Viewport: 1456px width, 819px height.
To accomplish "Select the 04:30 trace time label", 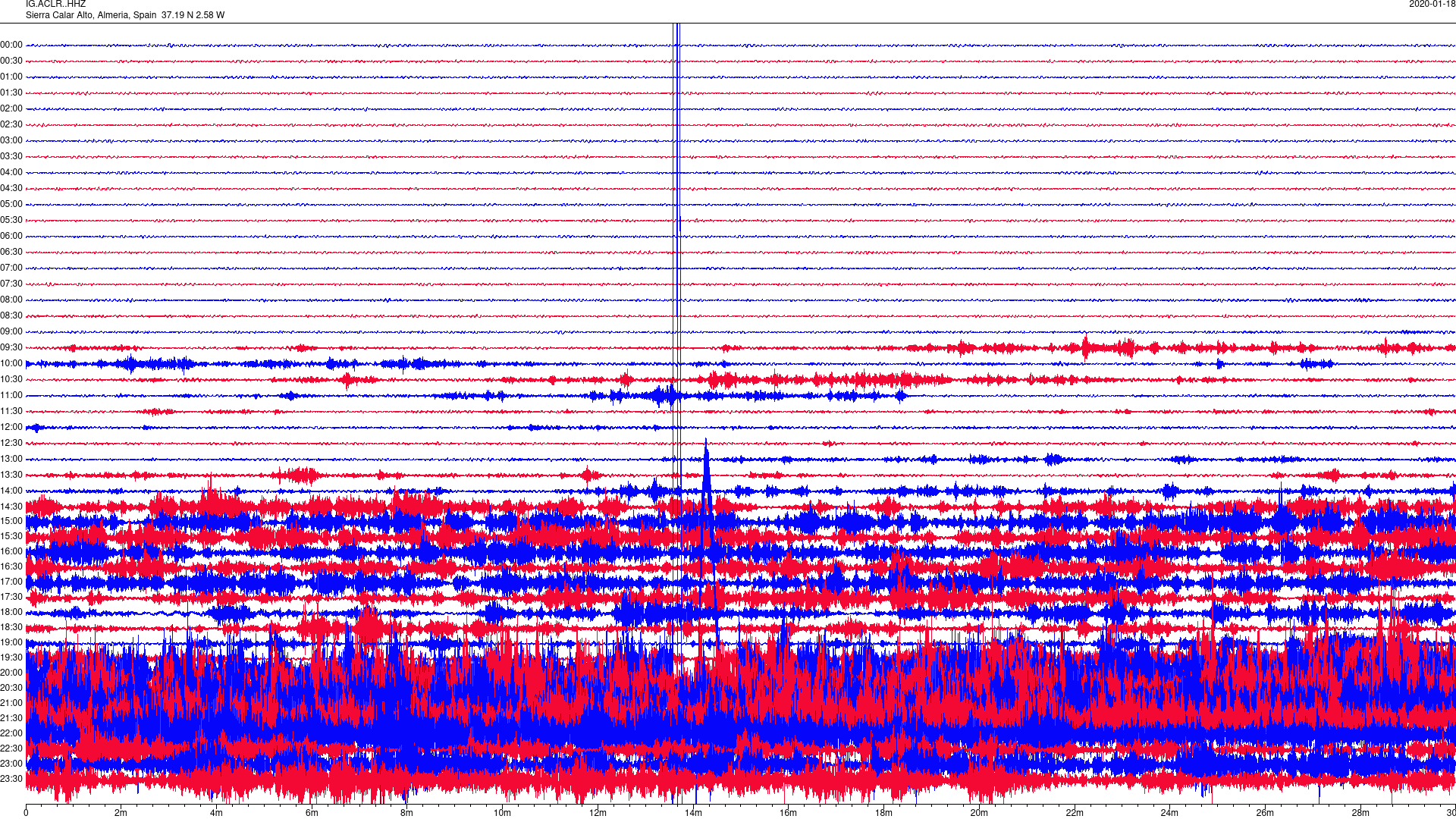I will tap(11, 189).
